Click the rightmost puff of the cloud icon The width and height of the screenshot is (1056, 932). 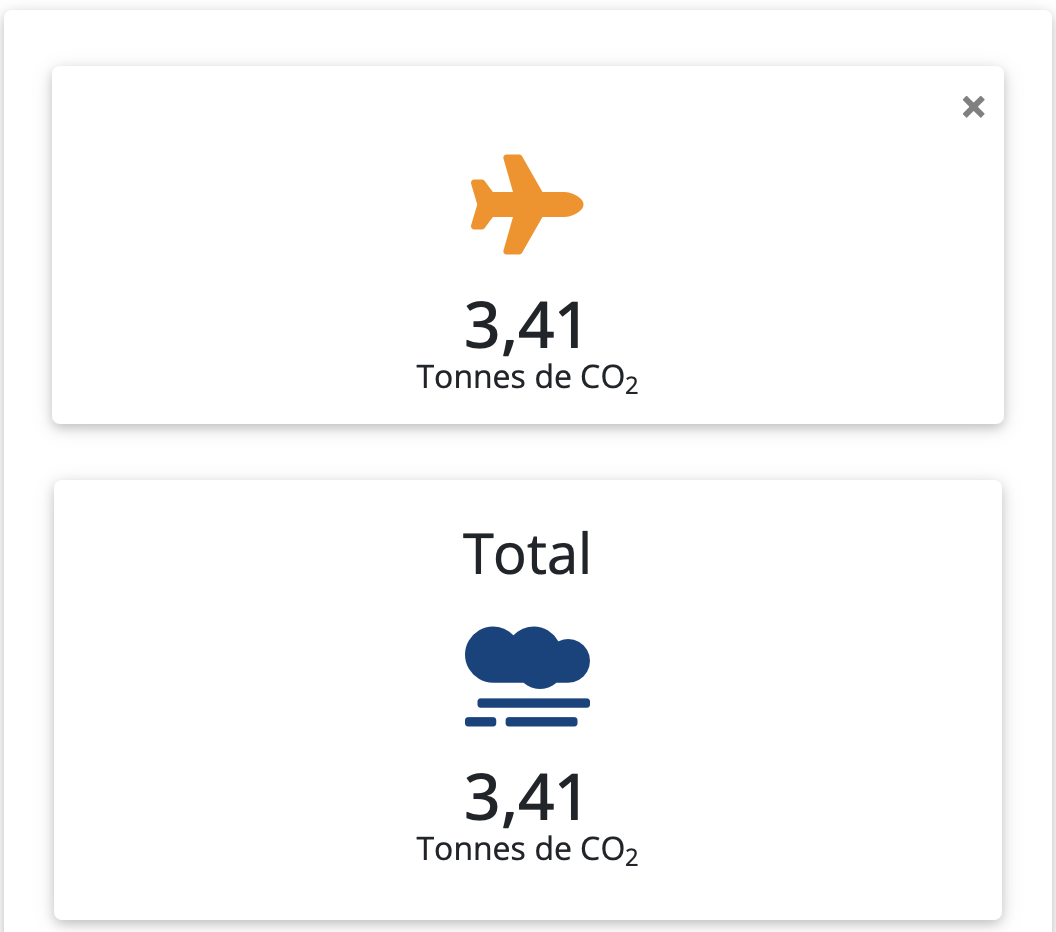point(572,658)
